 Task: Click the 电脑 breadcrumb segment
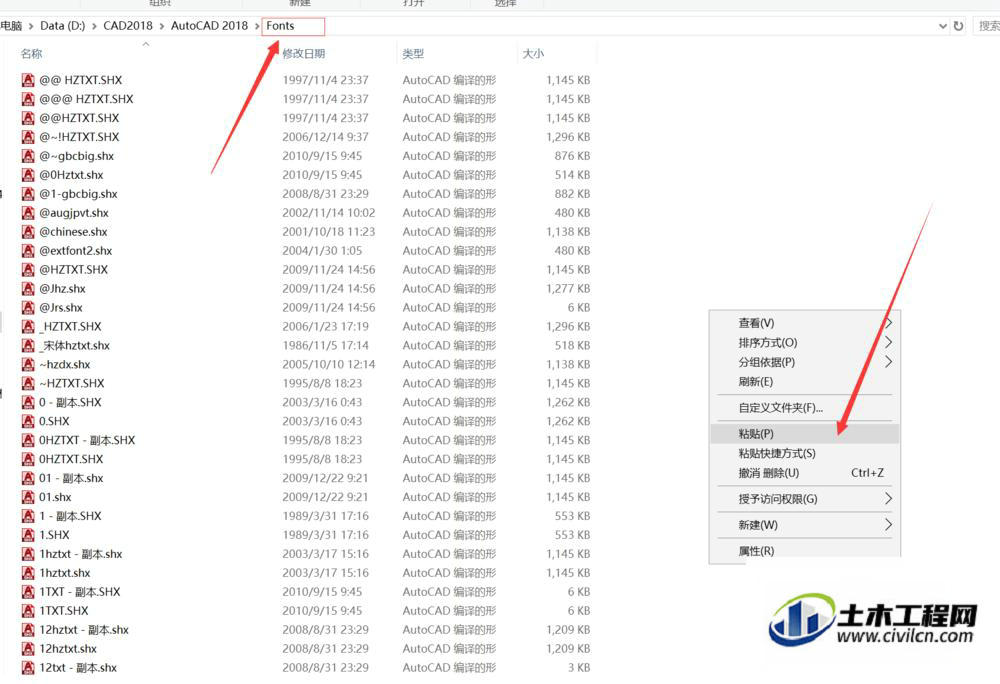point(11,26)
